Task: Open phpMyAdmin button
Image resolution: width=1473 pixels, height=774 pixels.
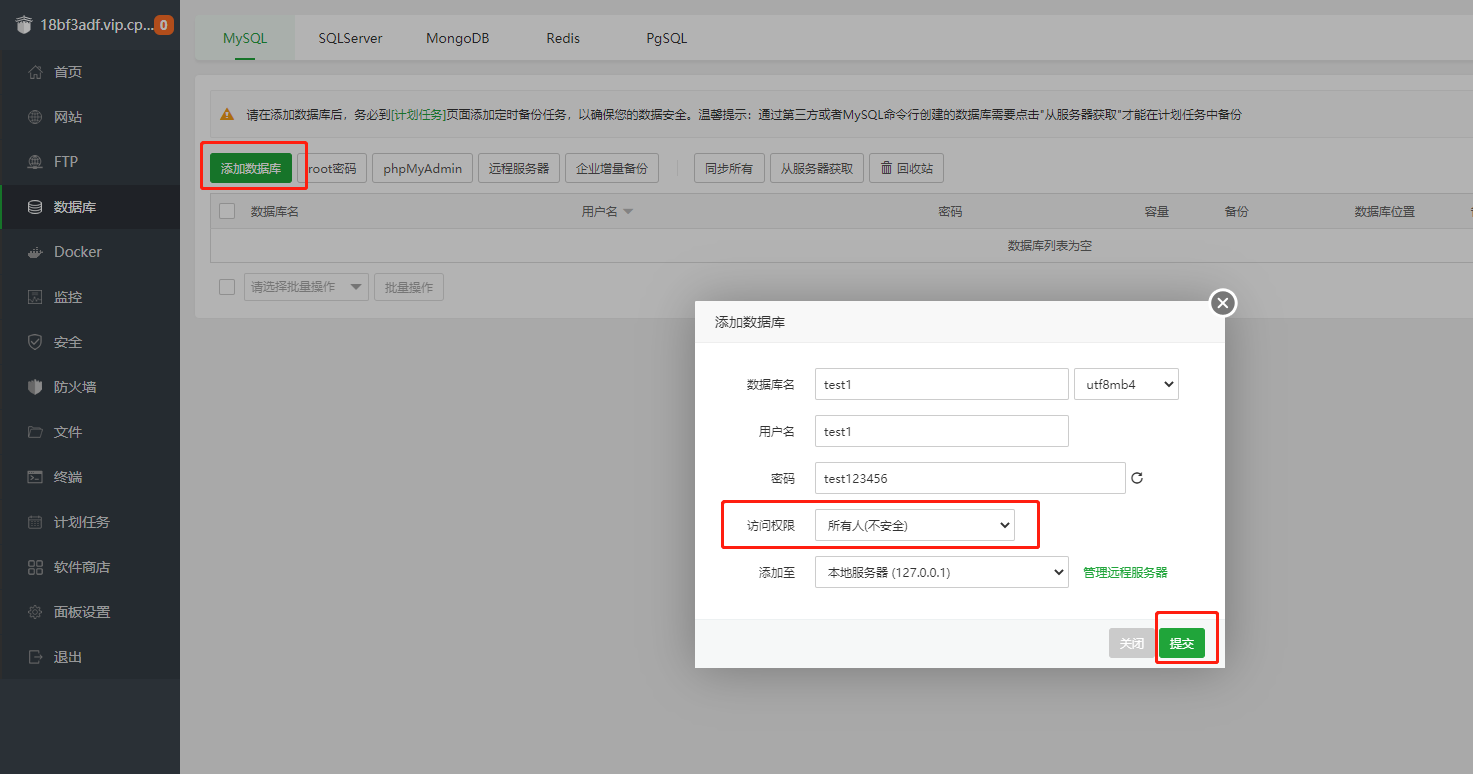Action: [422, 168]
